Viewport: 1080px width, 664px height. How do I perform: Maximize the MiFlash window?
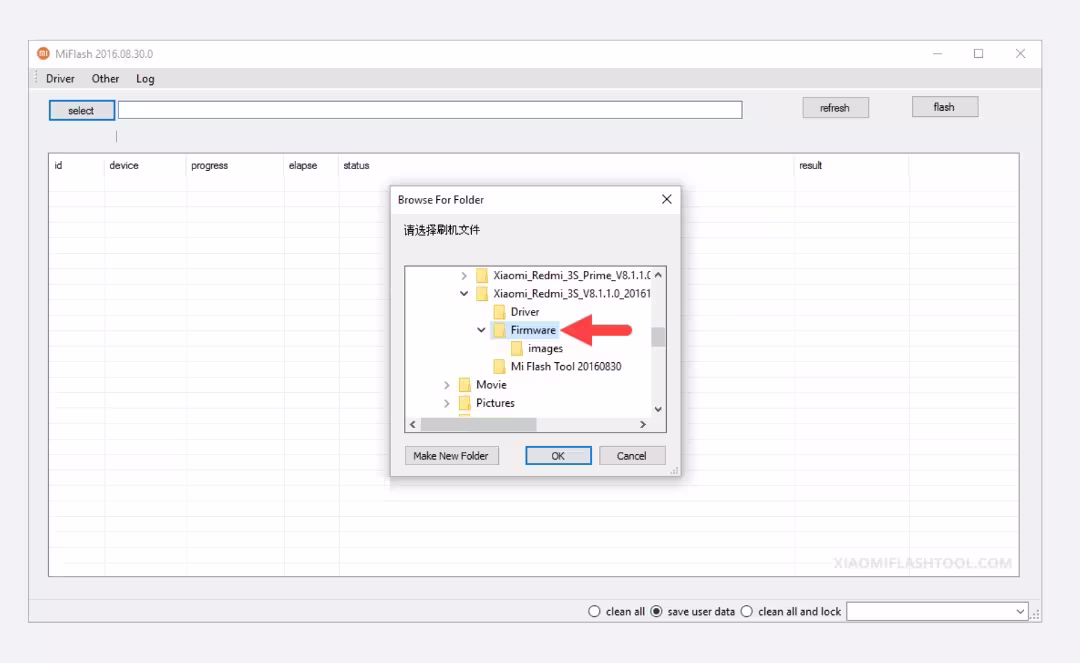tap(978, 54)
